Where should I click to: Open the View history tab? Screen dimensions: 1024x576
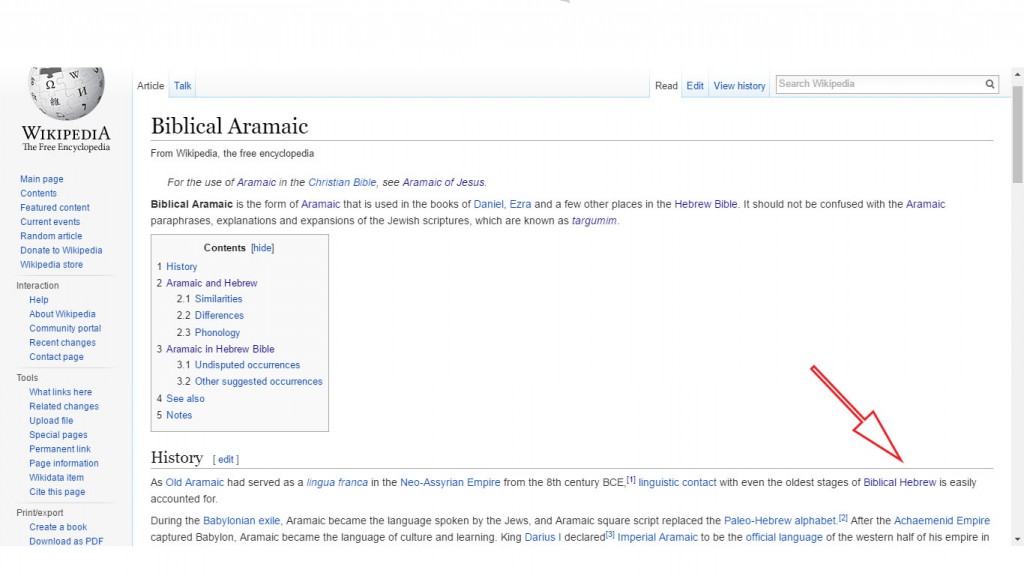click(x=739, y=86)
